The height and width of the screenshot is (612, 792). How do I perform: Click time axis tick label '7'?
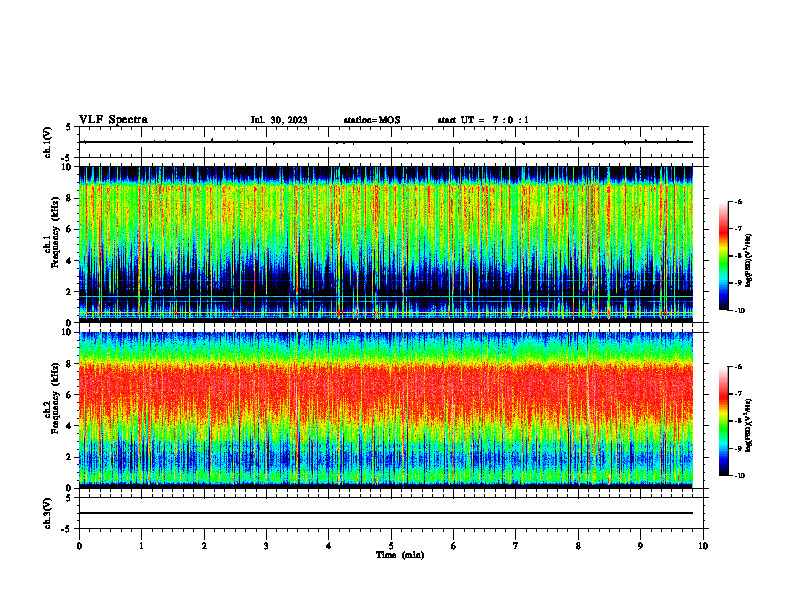coord(516,546)
